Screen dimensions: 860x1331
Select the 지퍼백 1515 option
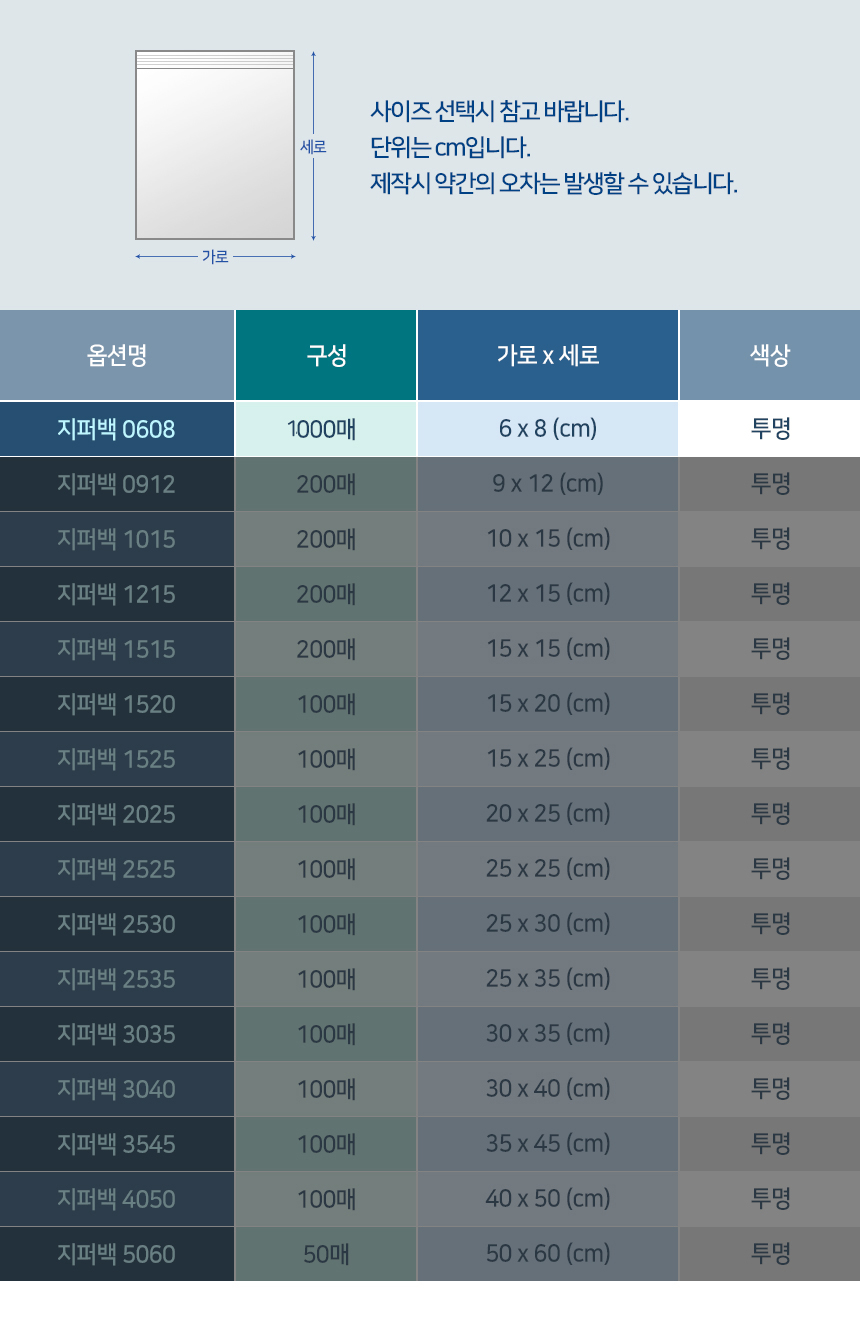click(117, 648)
